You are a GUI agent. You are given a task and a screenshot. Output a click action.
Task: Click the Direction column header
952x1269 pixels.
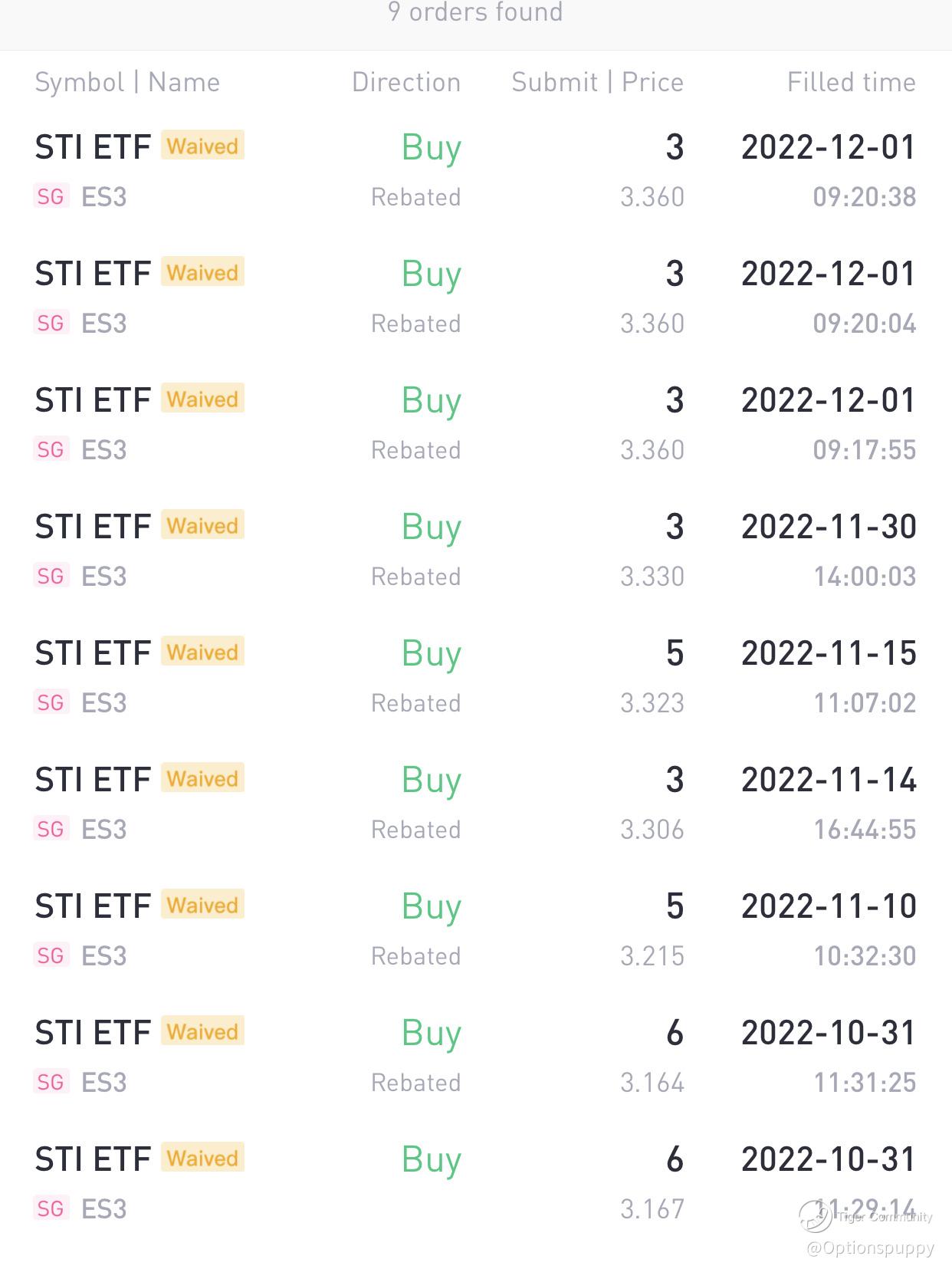point(406,82)
